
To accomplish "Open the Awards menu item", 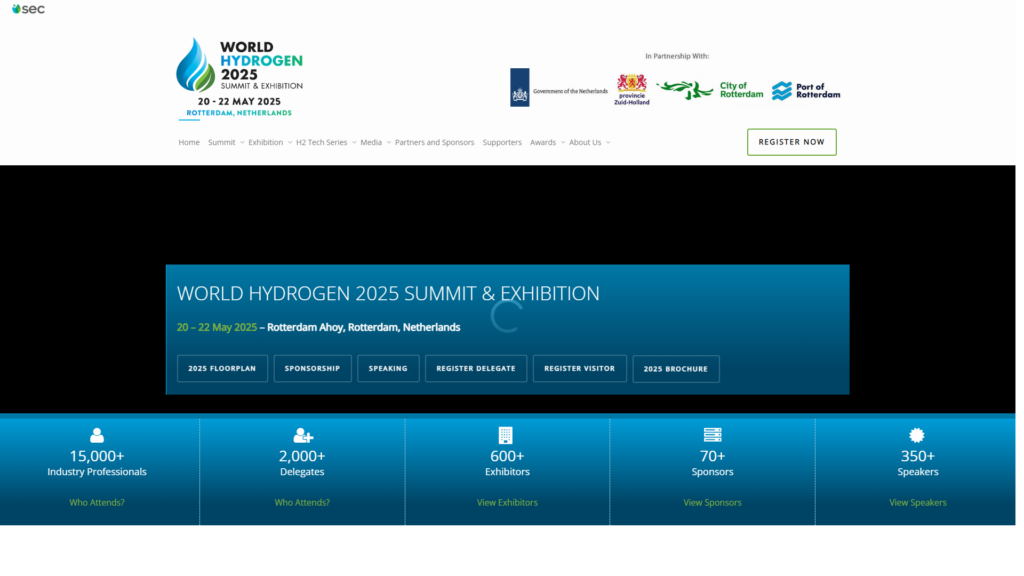I will [543, 142].
